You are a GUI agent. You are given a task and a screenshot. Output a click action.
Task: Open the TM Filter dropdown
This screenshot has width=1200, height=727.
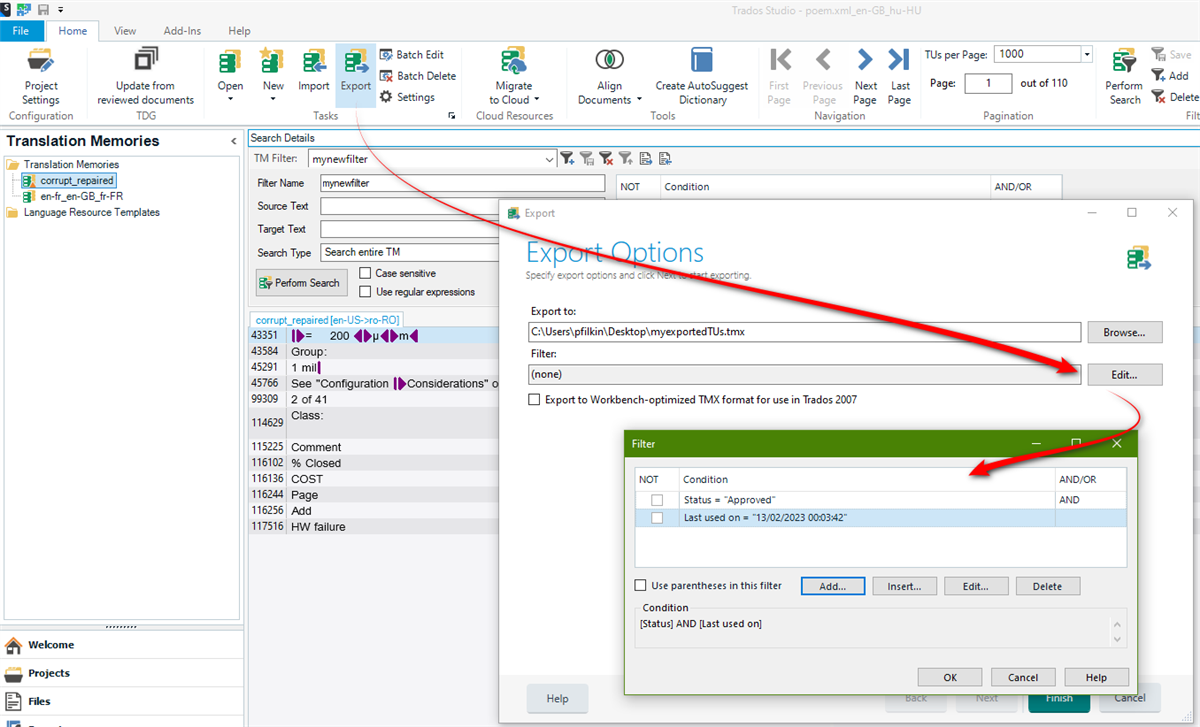click(549, 159)
